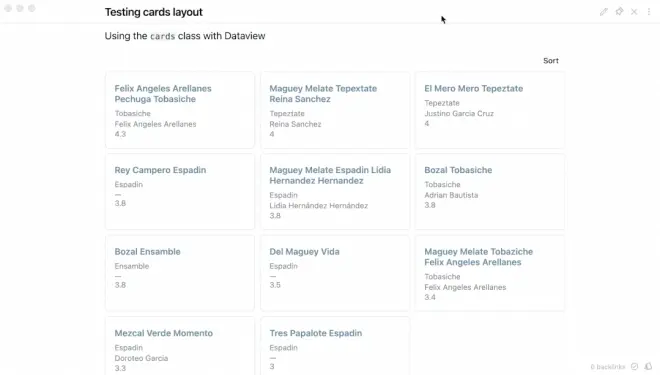Image resolution: width=660 pixels, height=375 pixels.
Task: Open Maguey Melate Espadin Lidia Hernandez note
Action: (330, 175)
